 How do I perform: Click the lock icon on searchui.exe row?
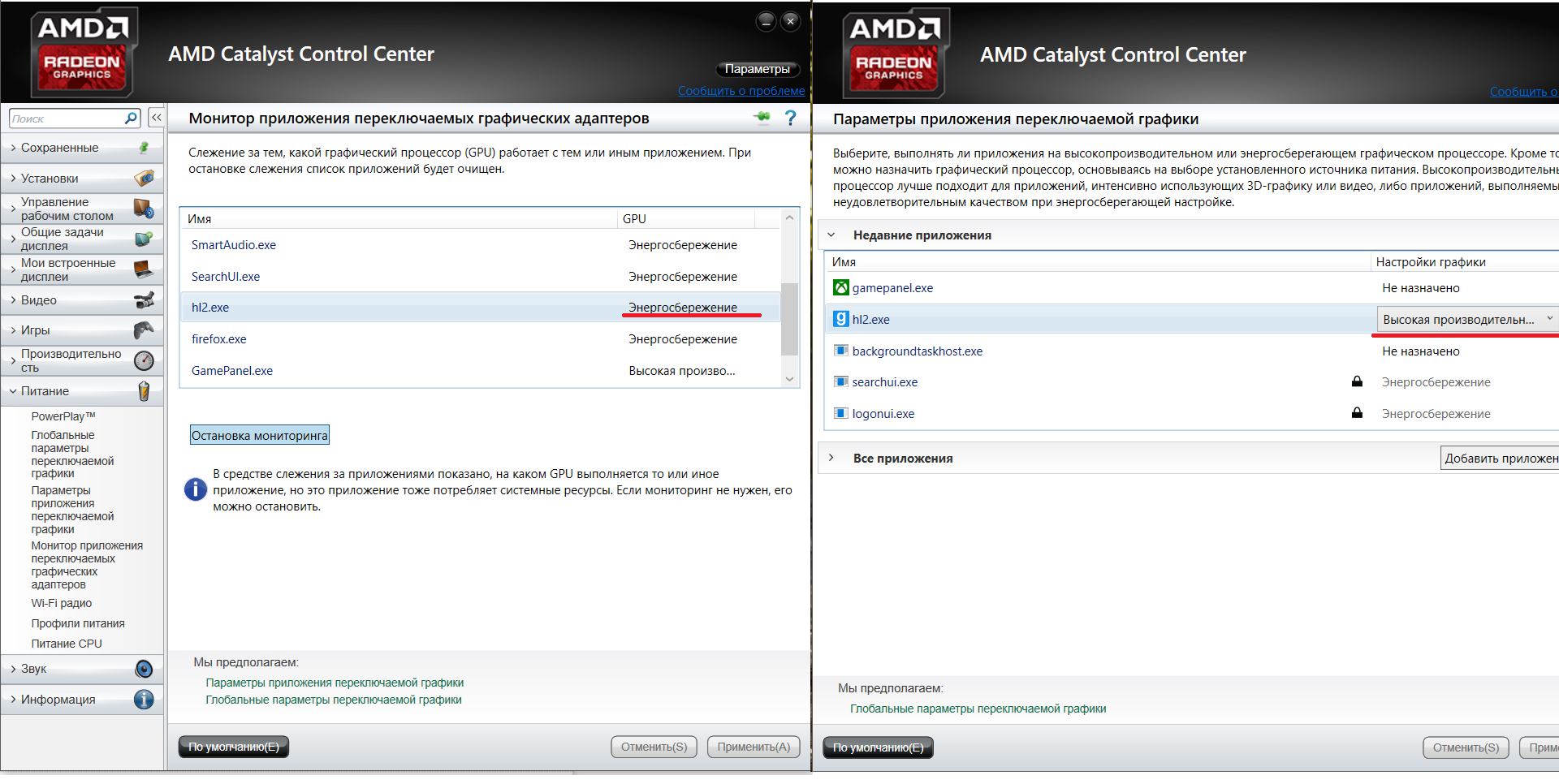[x=1357, y=381]
